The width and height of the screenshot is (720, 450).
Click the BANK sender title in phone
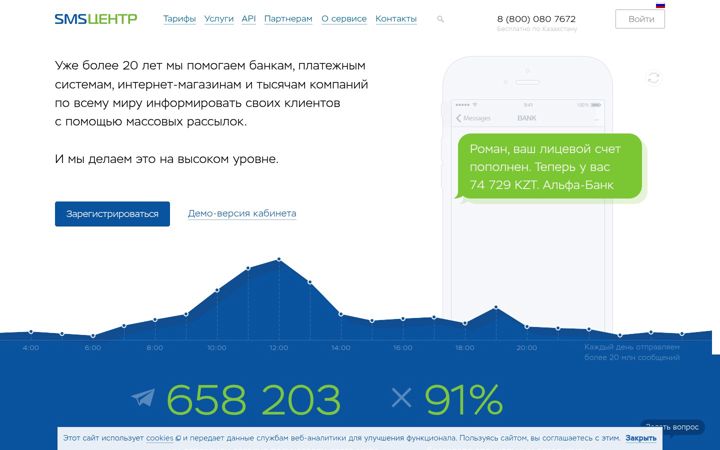coord(527,118)
